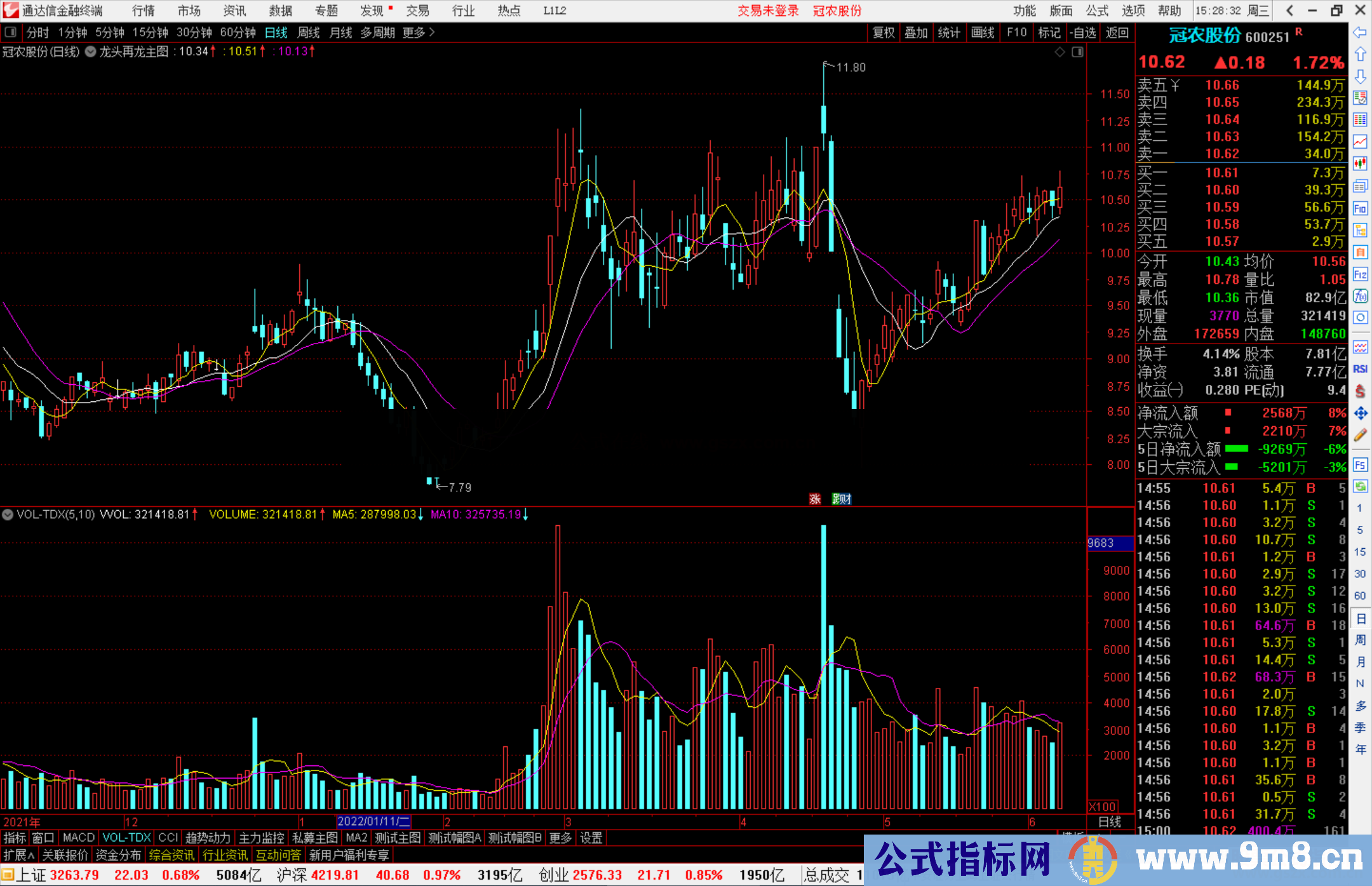The image size is (1372, 886).
Task: Switch to the MACD indicator tab
Action: tap(78, 838)
